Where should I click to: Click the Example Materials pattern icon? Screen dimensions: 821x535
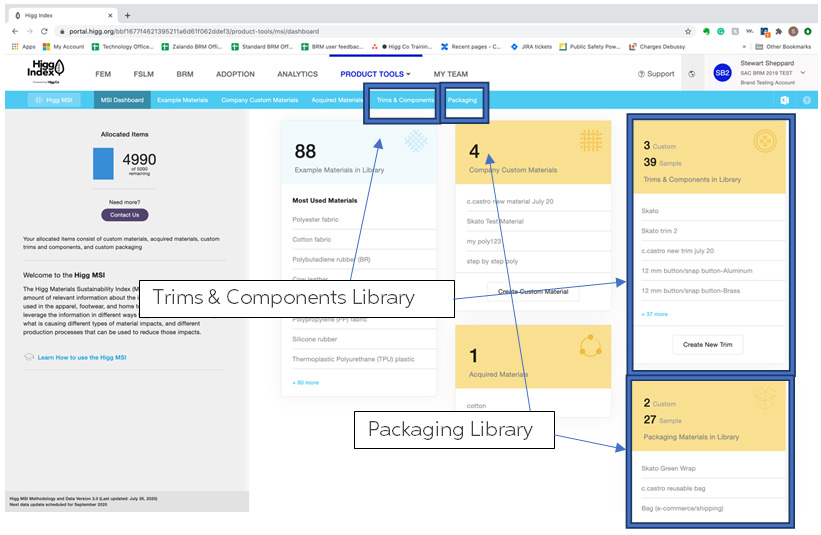point(416,141)
